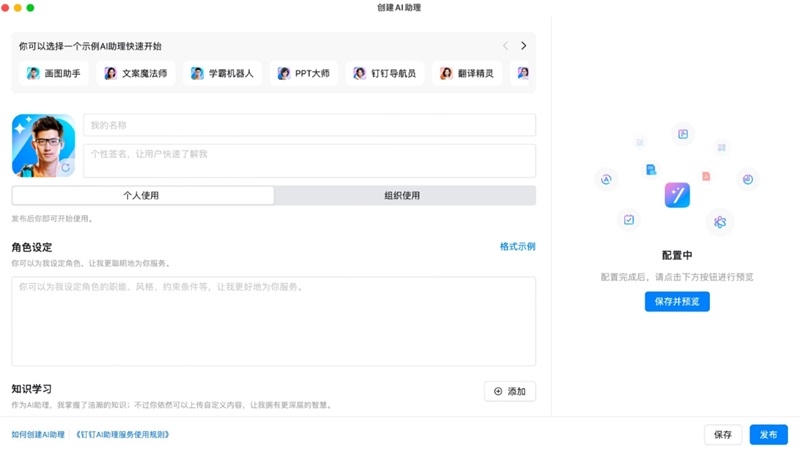Switch to 个人使用 tab
Screen dimensions: 800x450
click(143, 195)
